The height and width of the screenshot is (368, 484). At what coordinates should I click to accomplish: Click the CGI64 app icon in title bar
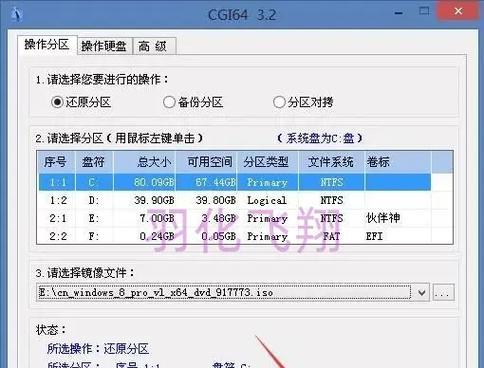coord(17,15)
